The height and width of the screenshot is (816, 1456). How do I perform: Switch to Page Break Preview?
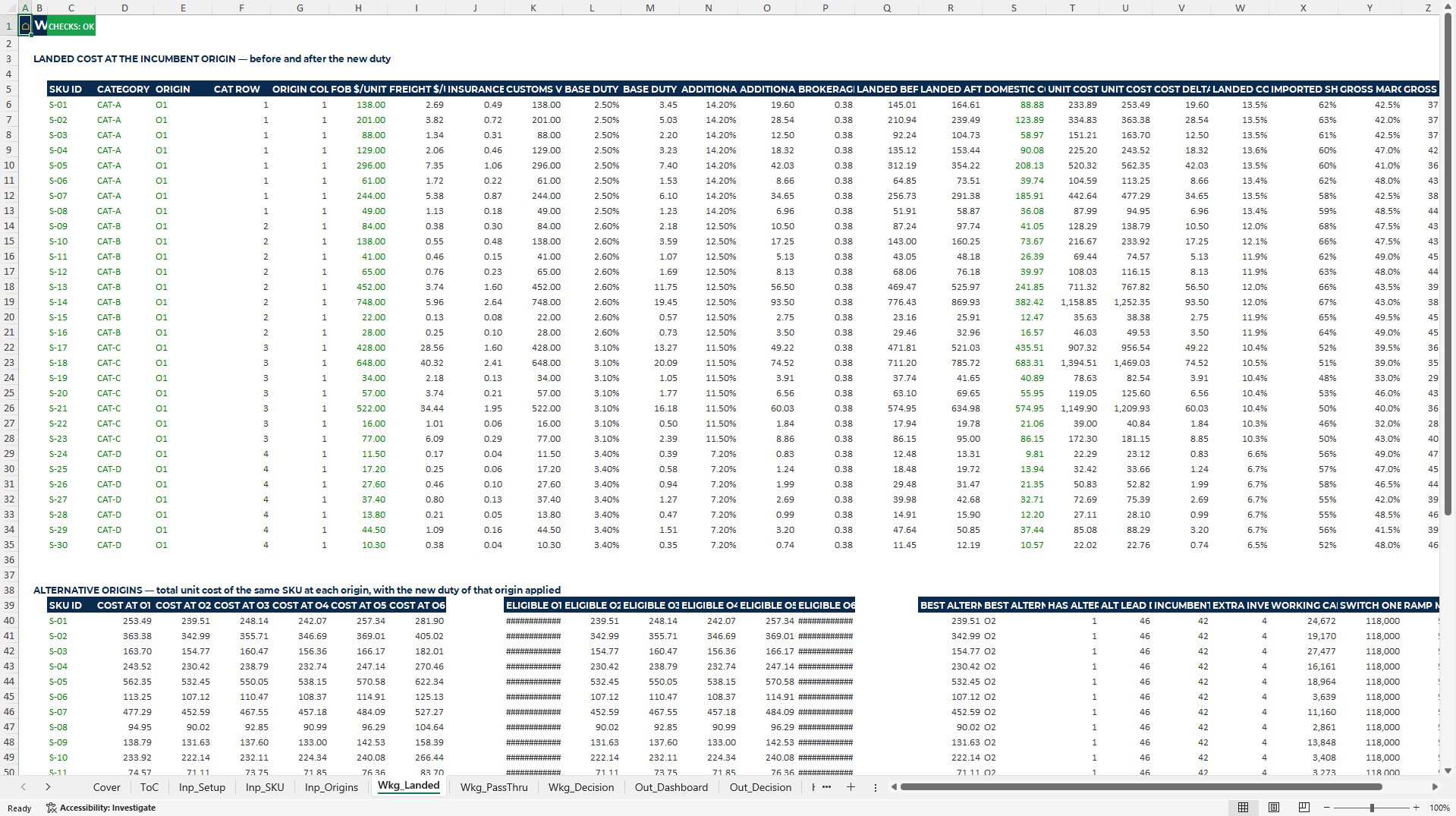click(1304, 808)
